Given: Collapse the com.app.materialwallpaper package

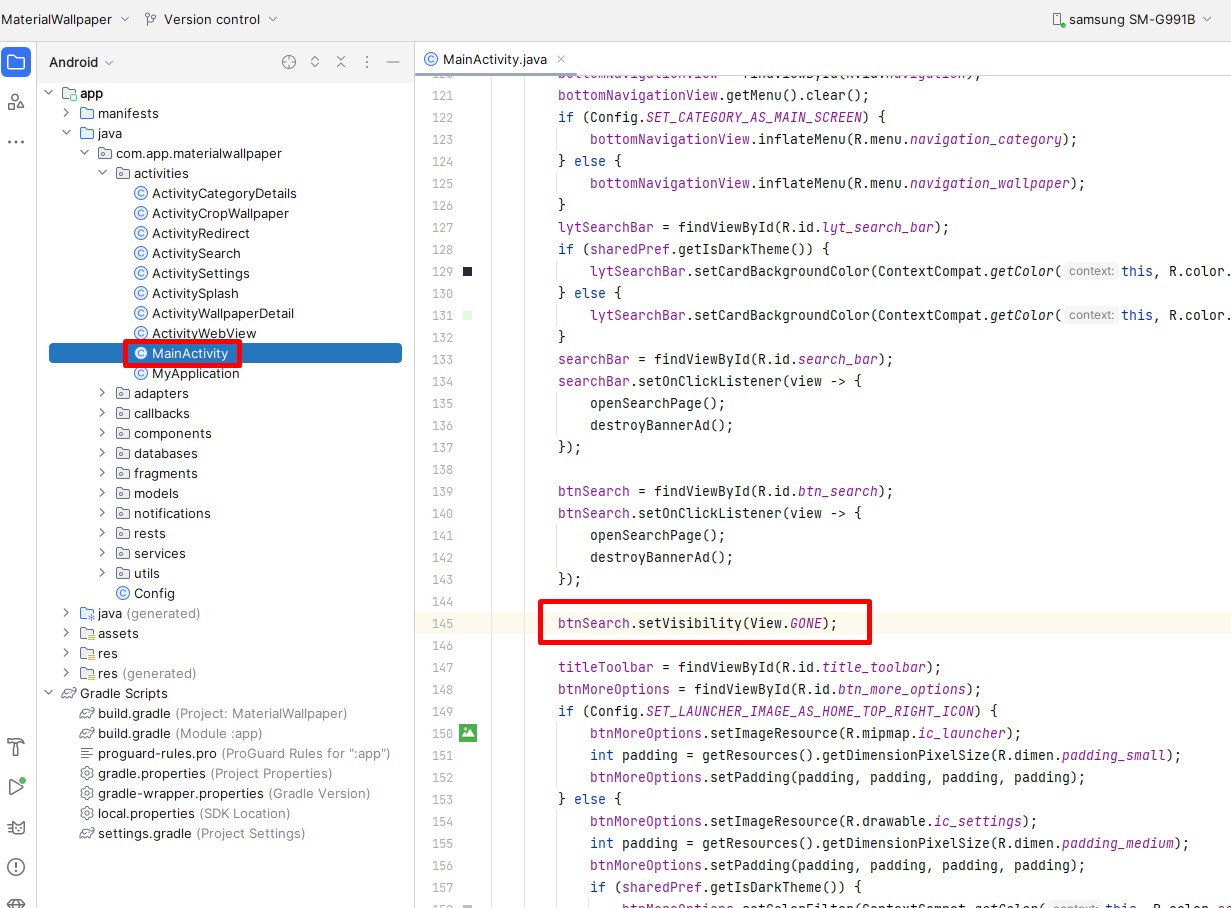Looking at the screenshot, I should point(85,153).
